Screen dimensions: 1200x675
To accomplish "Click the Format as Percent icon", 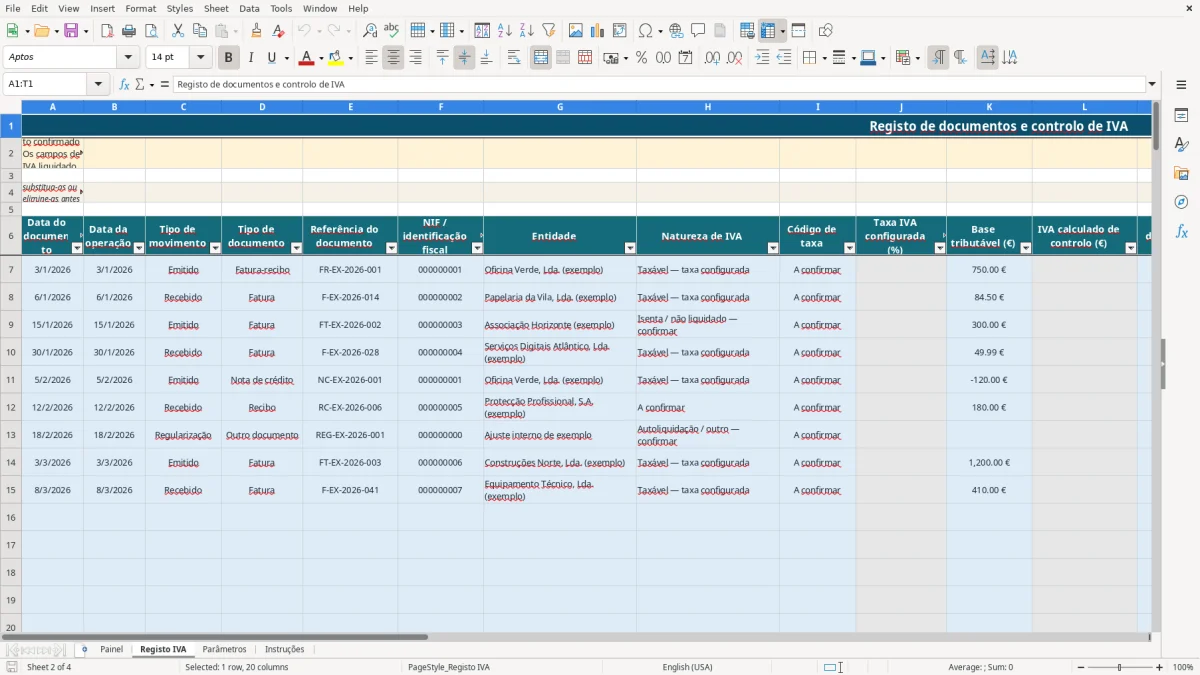I will click(x=642, y=58).
